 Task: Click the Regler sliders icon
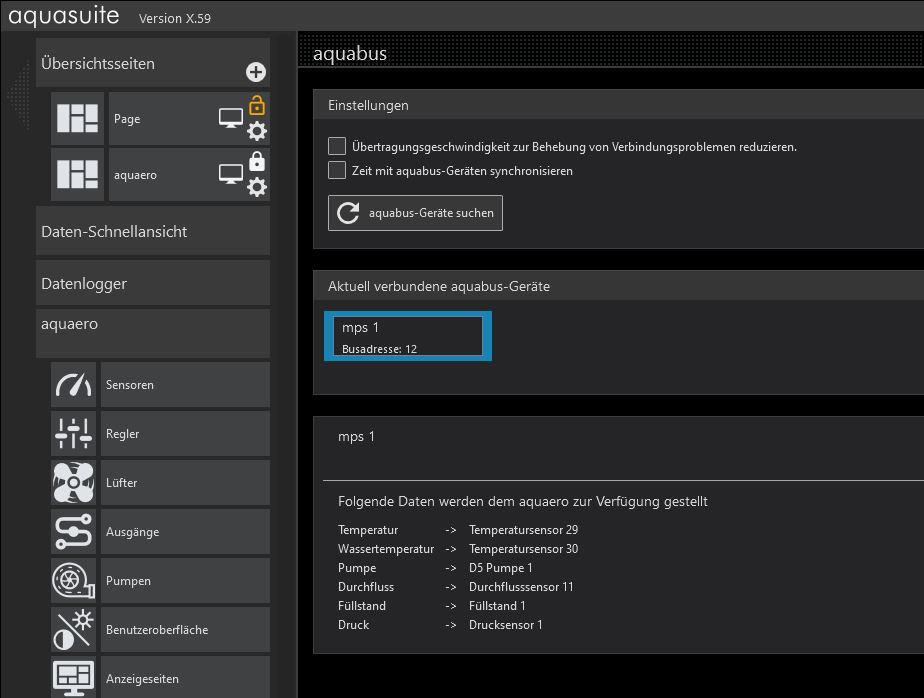pyautogui.click(x=73, y=433)
